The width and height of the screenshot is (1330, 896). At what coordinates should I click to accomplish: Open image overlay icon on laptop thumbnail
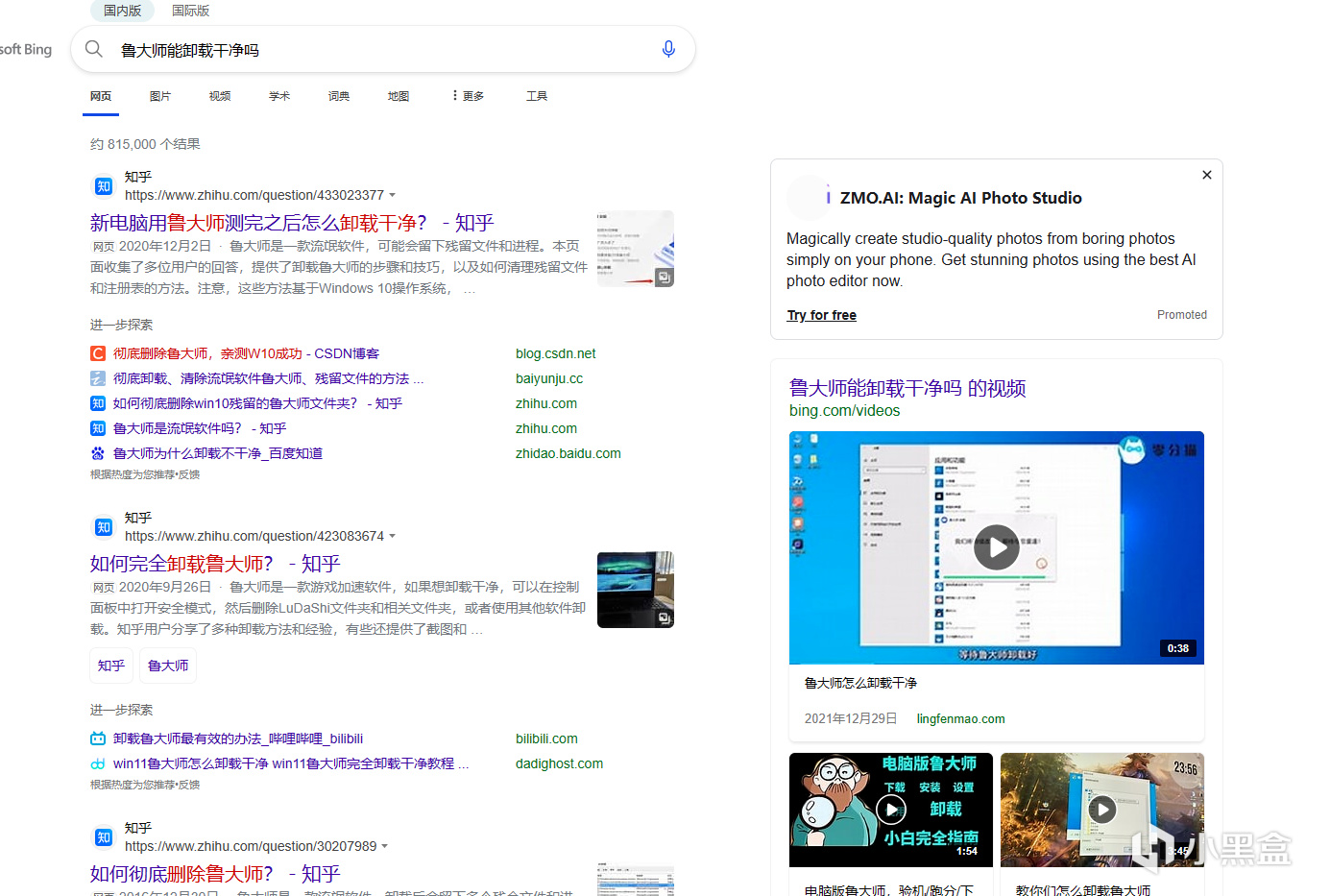tap(664, 618)
